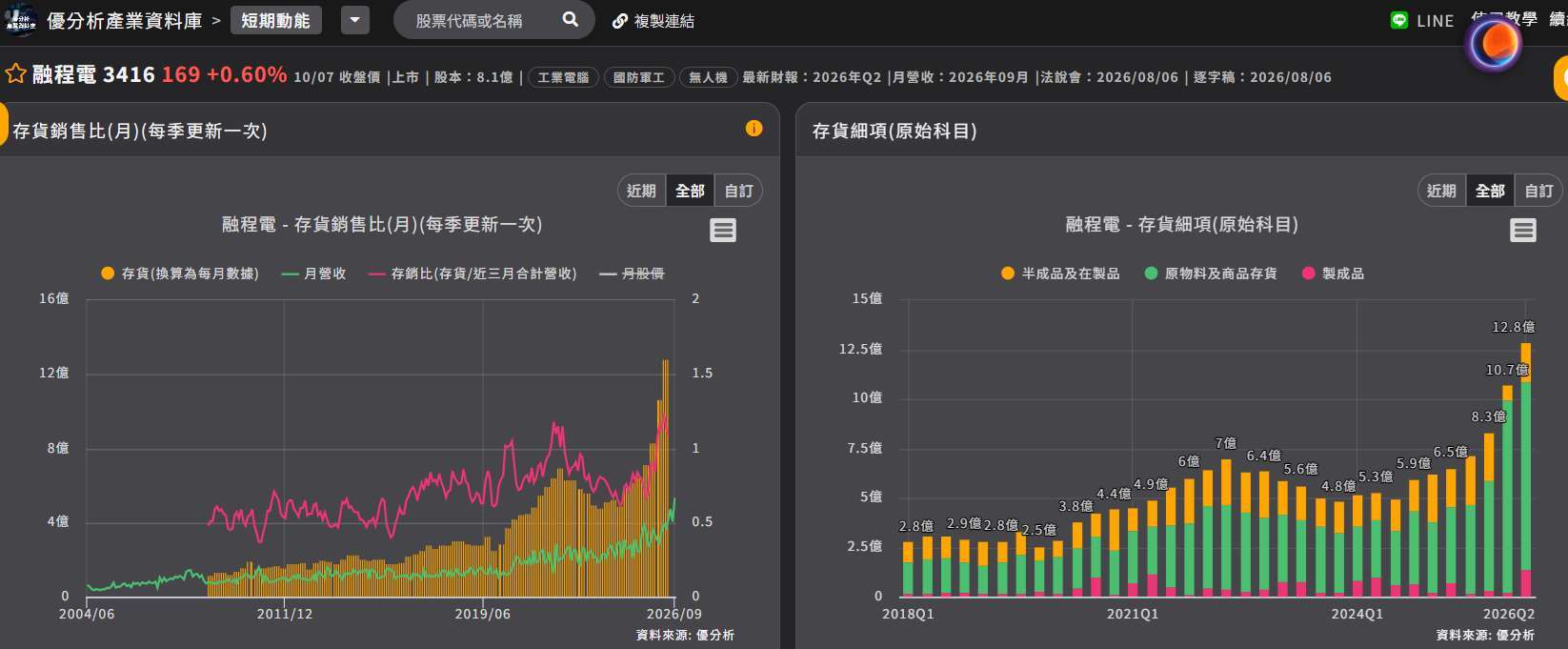Select 全部 range in right chart
The width and height of the screenshot is (1568, 649).
[x=1490, y=191]
